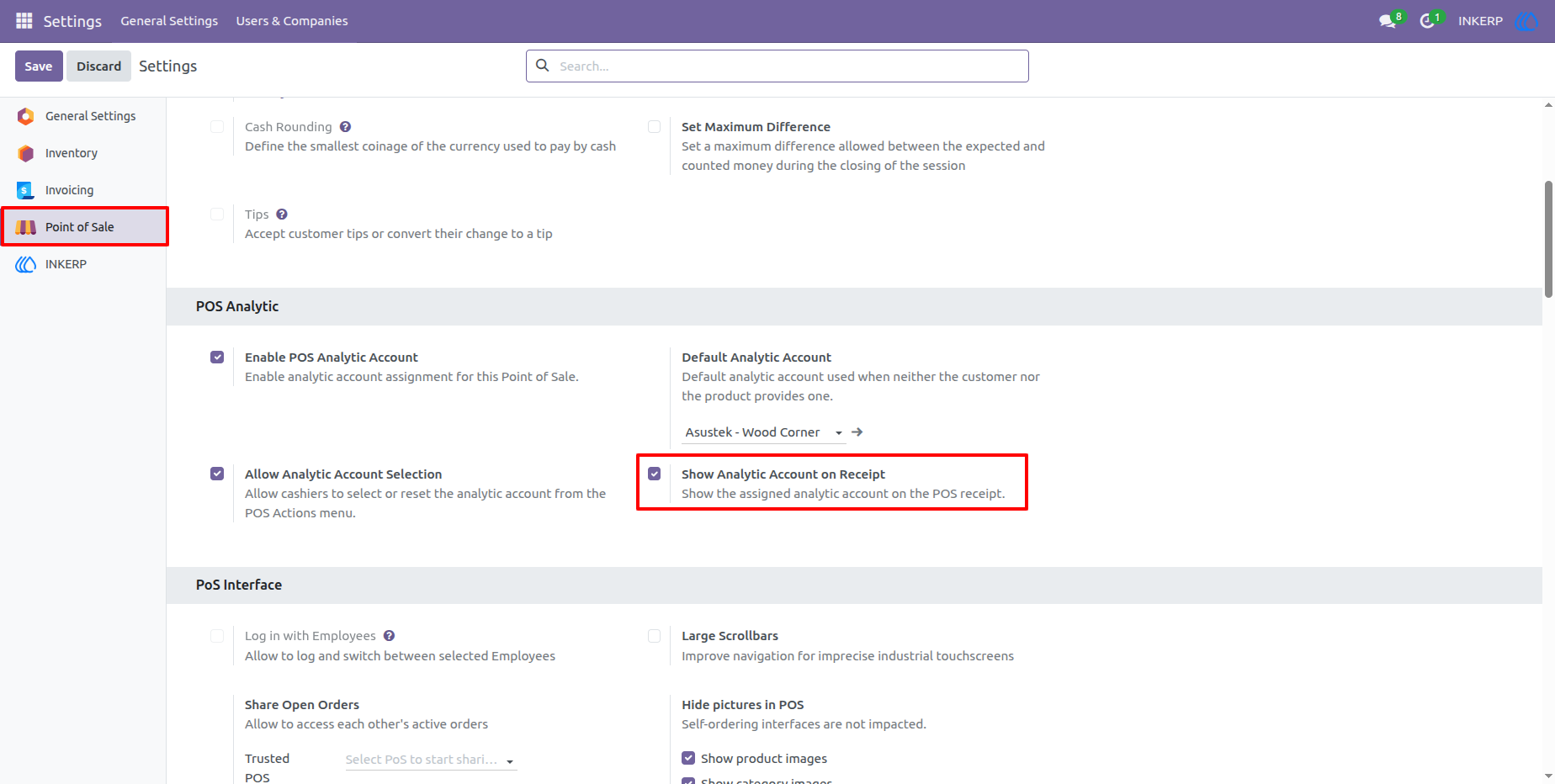Open the Asustek analytic account external link arrow

tap(857, 432)
